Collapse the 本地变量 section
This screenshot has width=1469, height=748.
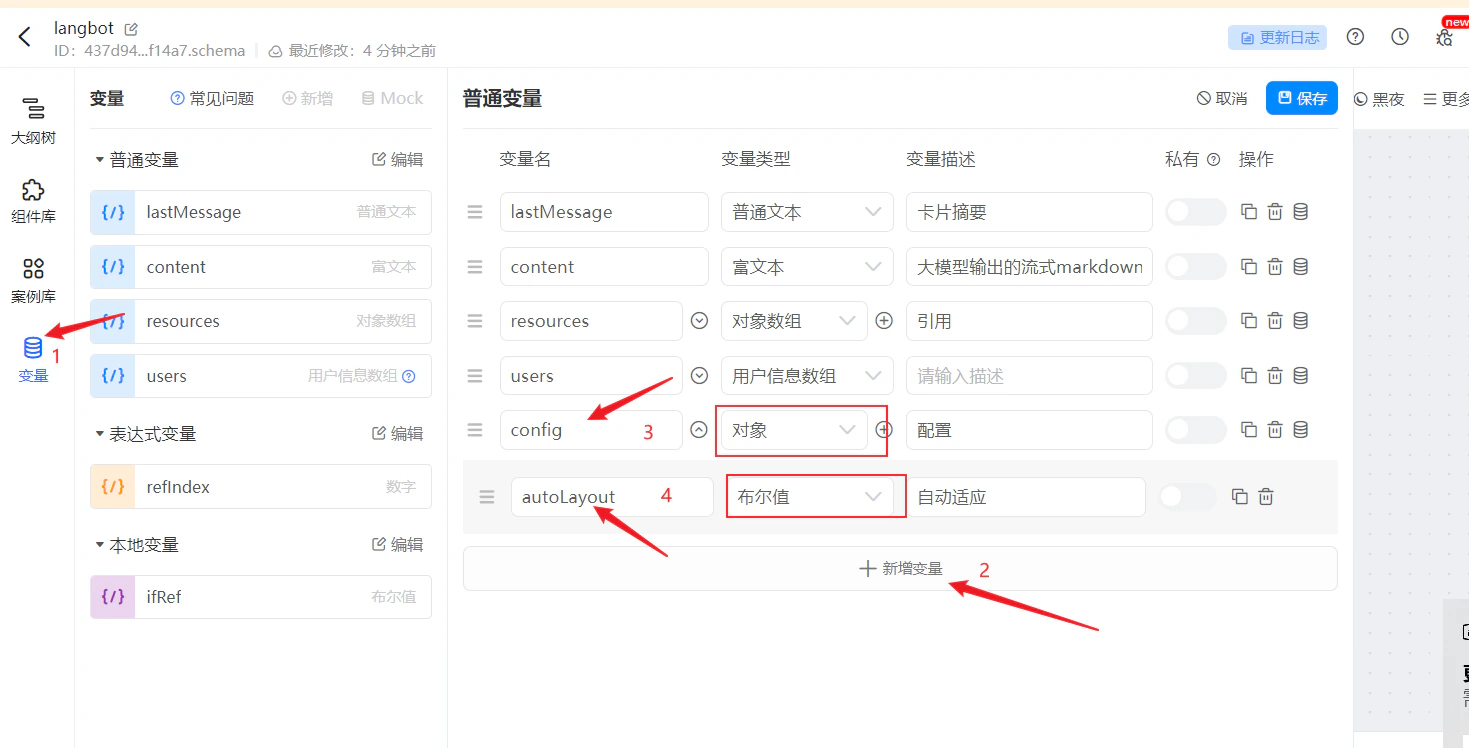pos(99,545)
